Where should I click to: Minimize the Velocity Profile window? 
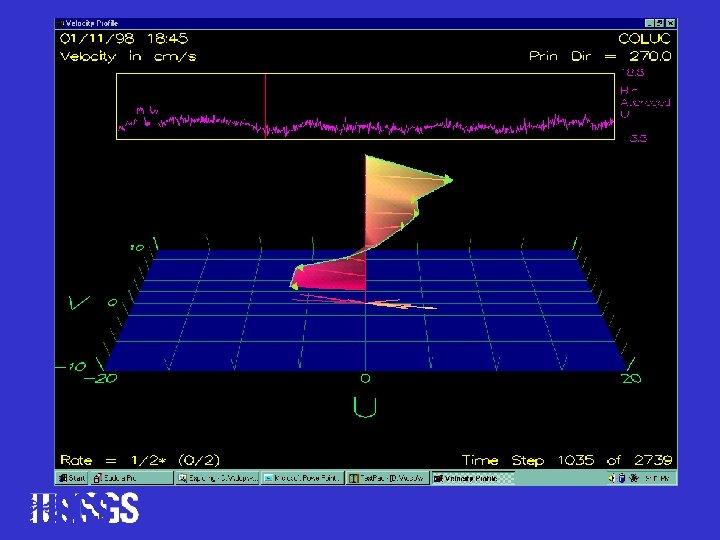click(x=649, y=23)
